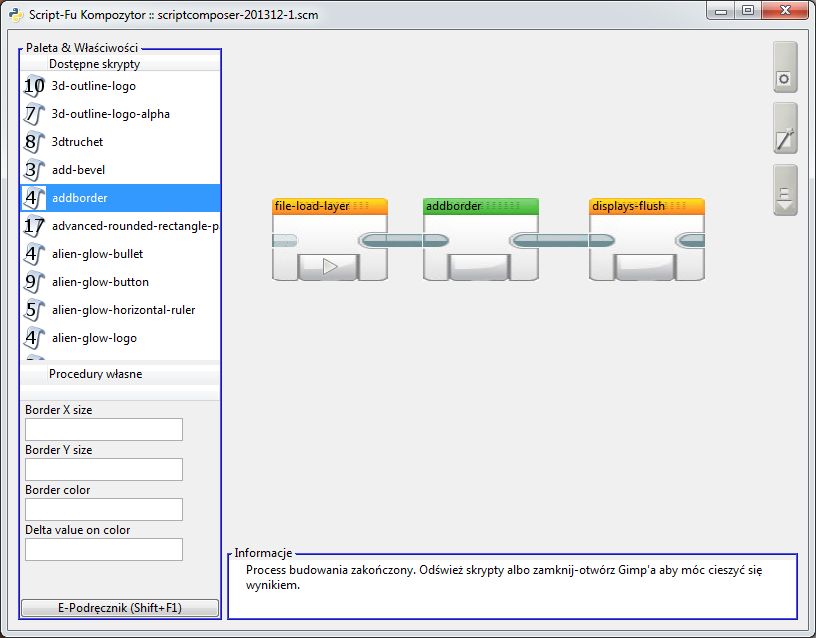Click the scroll icon beside alien-glow-button
The width and height of the screenshot is (816, 638).
[x=34, y=282]
